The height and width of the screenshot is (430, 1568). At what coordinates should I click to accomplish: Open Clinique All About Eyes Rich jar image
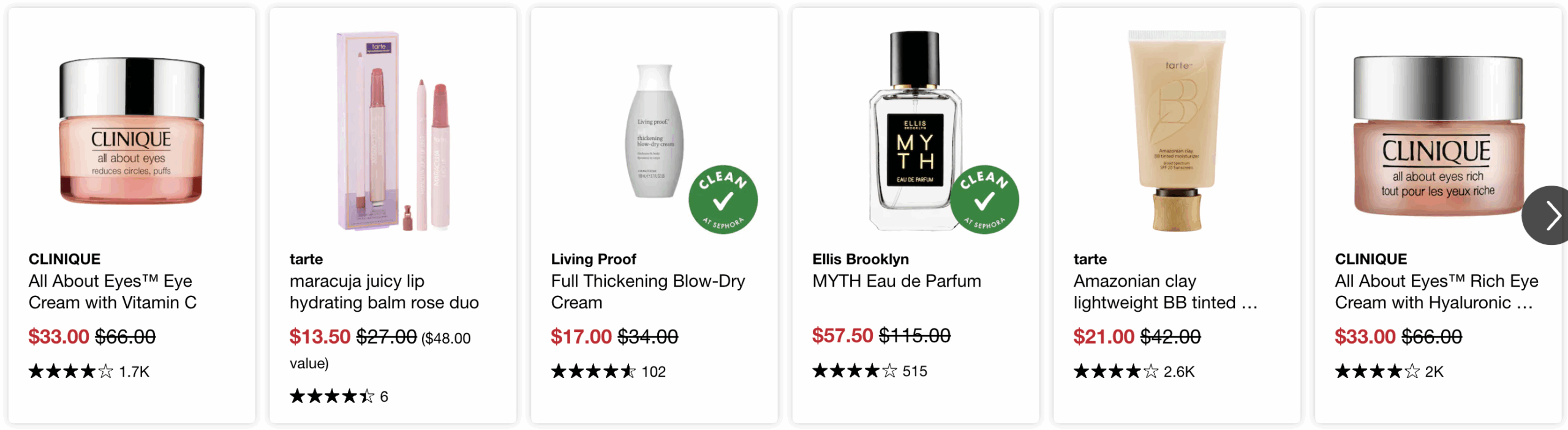click(x=1438, y=136)
